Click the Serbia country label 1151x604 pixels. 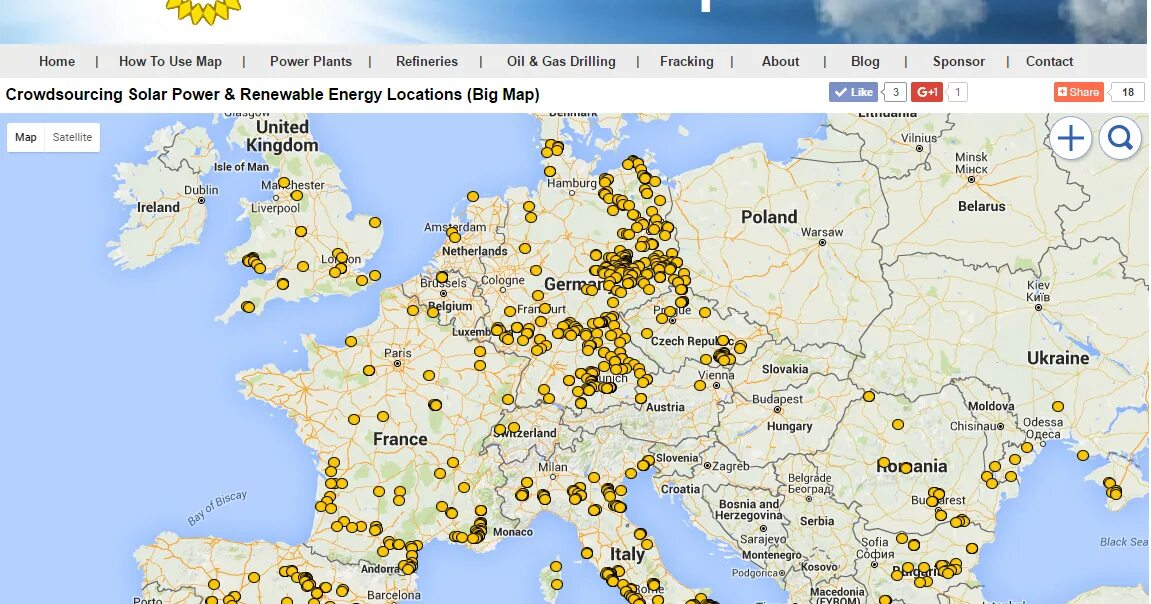[817, 521]
